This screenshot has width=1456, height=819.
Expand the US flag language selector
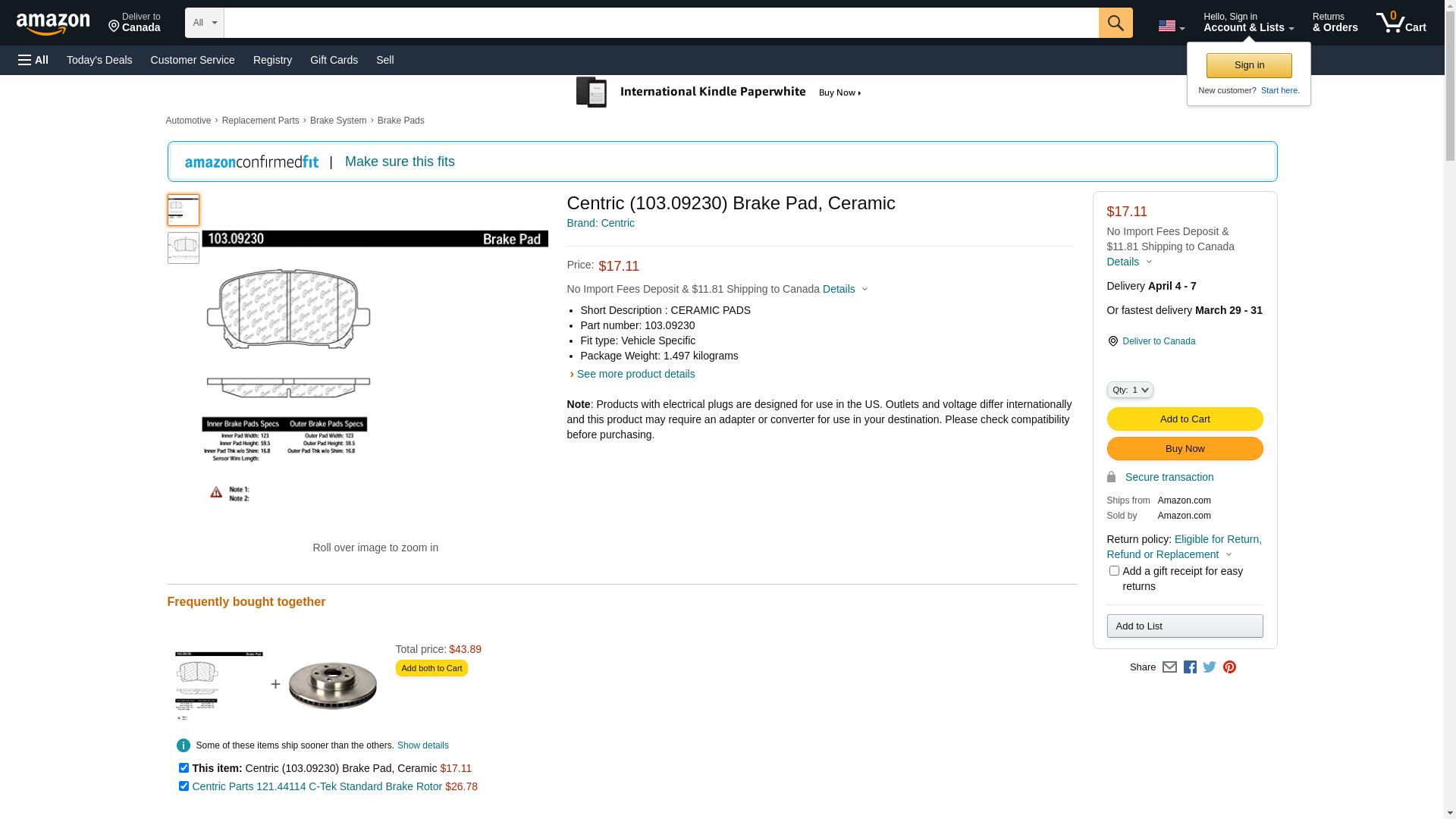(1171, 27)
